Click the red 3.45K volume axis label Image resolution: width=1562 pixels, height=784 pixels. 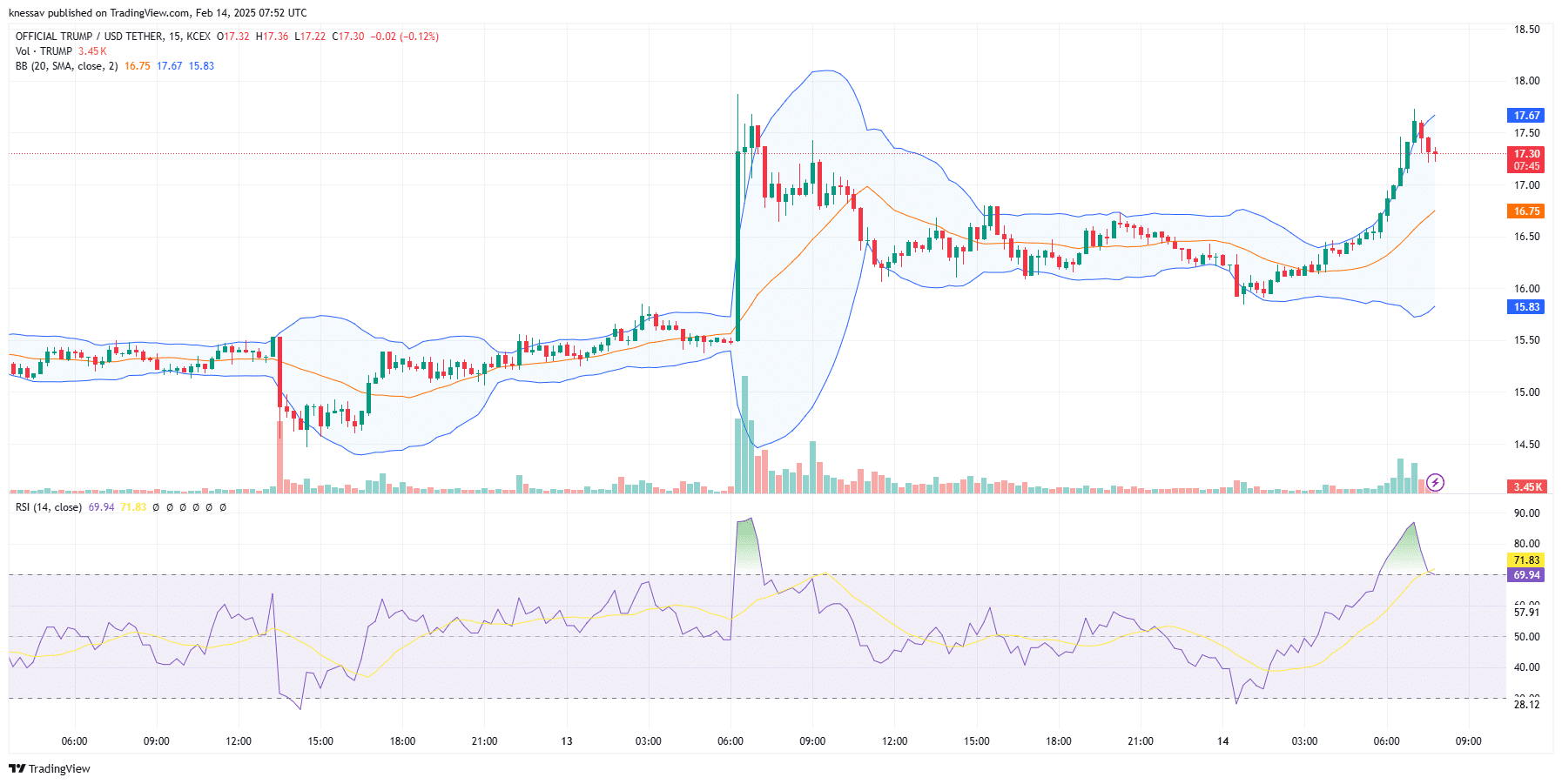[x=1525, y=487]
